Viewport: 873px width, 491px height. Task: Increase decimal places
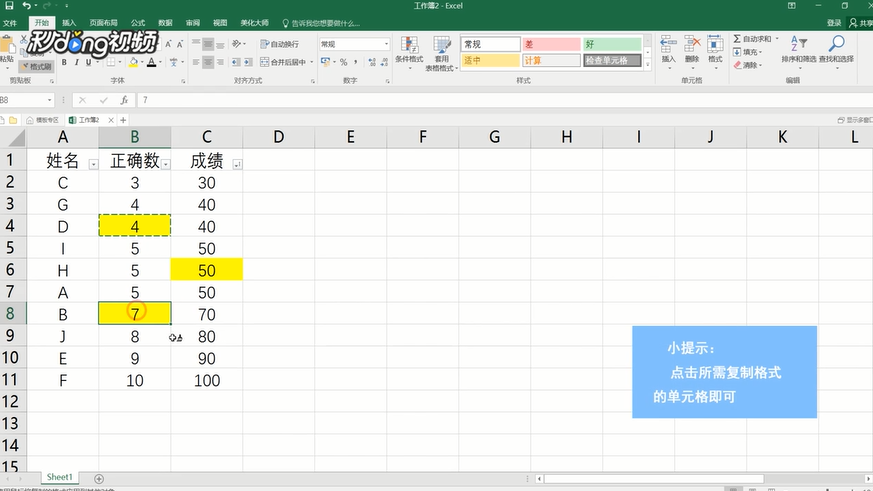tap(372, 62)
